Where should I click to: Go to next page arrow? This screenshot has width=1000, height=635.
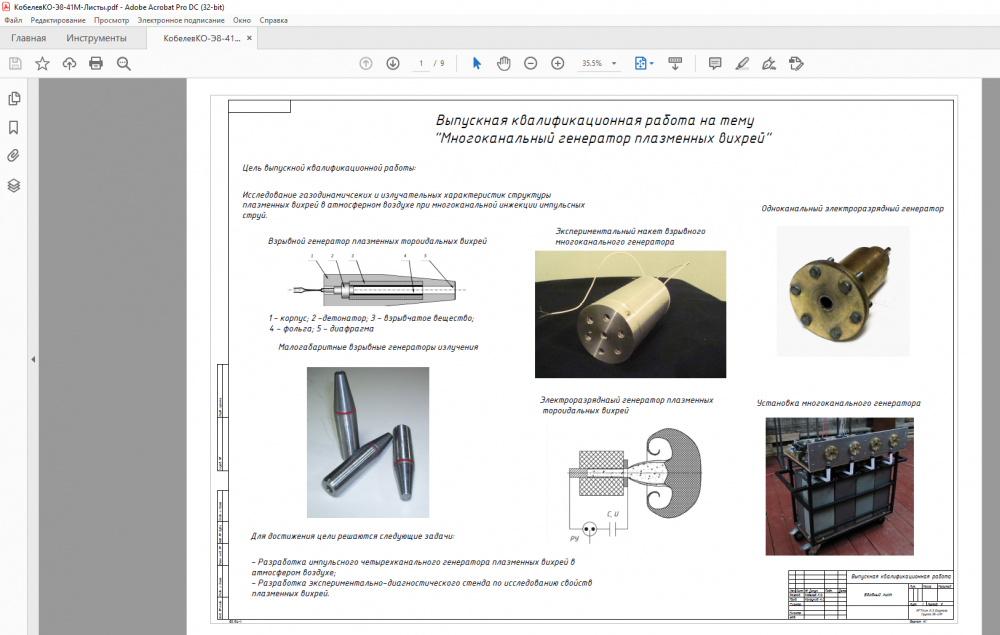pos(393,63)
